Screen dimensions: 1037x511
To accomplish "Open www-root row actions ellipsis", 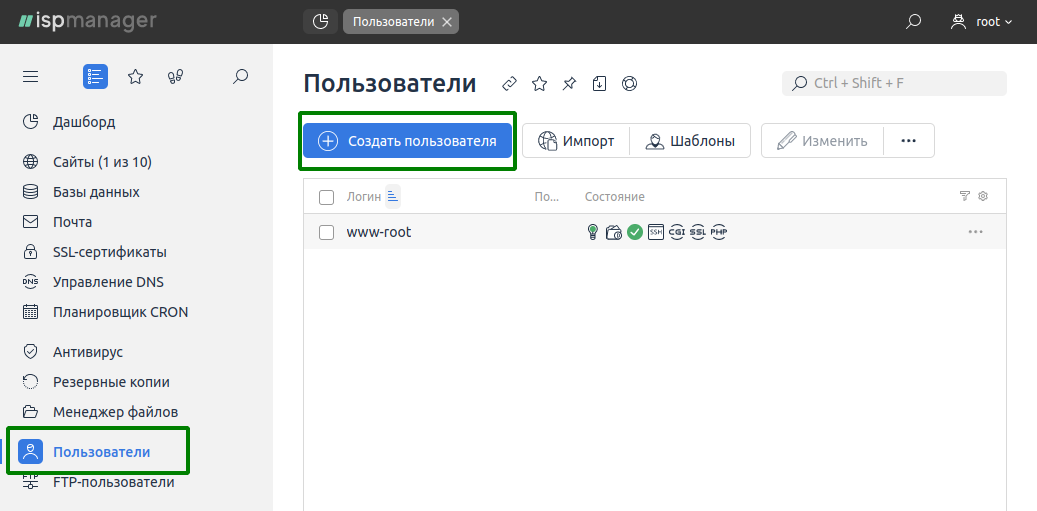I will coord(975,232).
